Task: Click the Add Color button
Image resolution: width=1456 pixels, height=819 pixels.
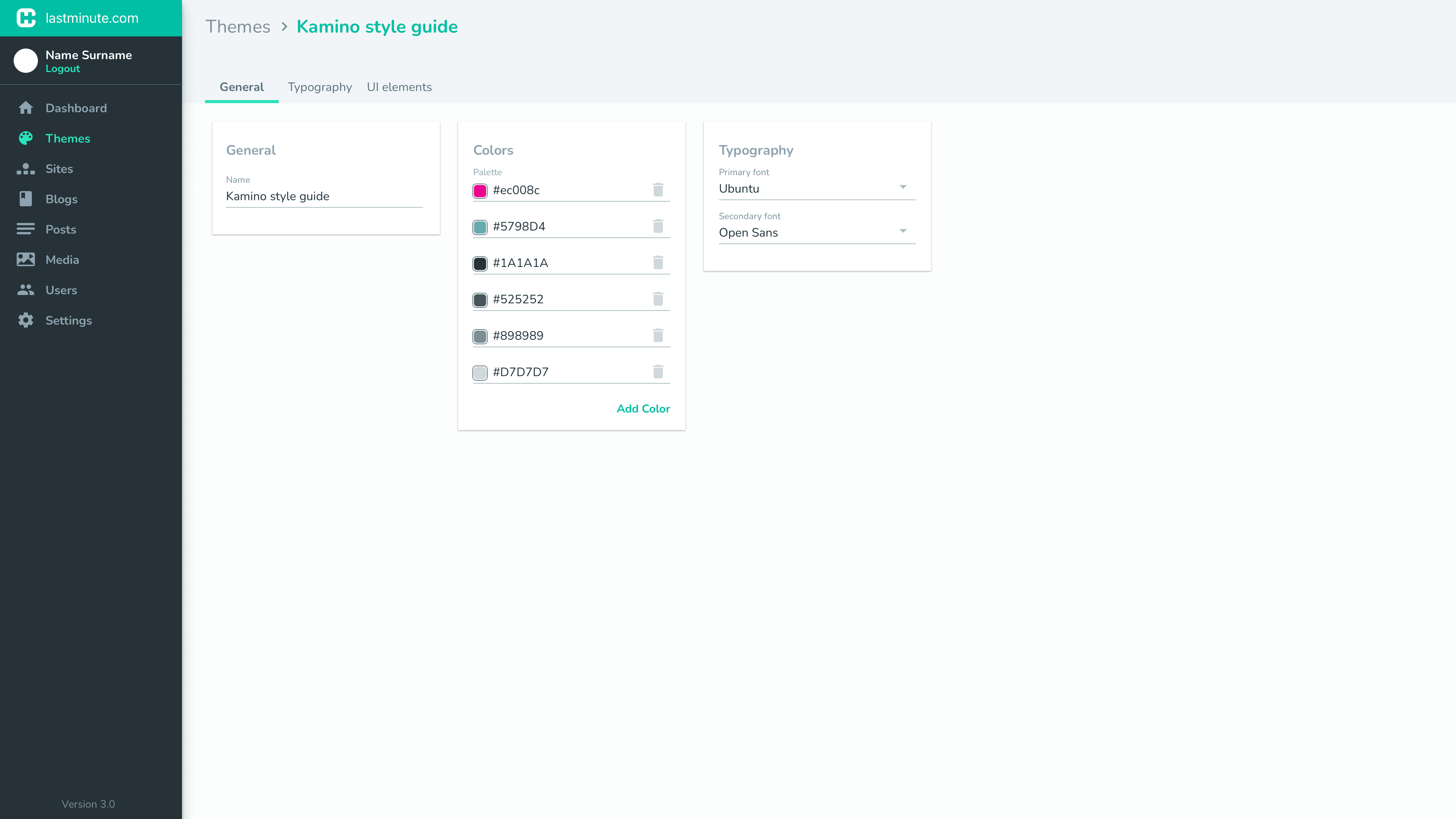Action: (643, 409)
